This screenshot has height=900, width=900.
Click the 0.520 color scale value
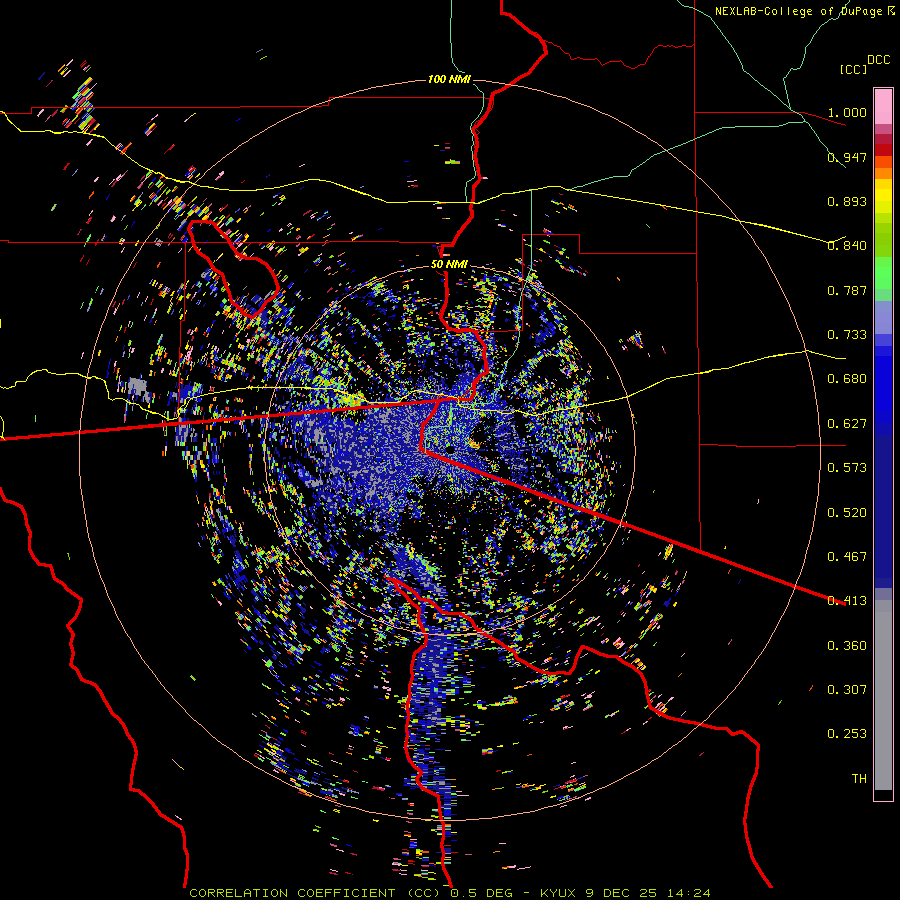[847, 513]
